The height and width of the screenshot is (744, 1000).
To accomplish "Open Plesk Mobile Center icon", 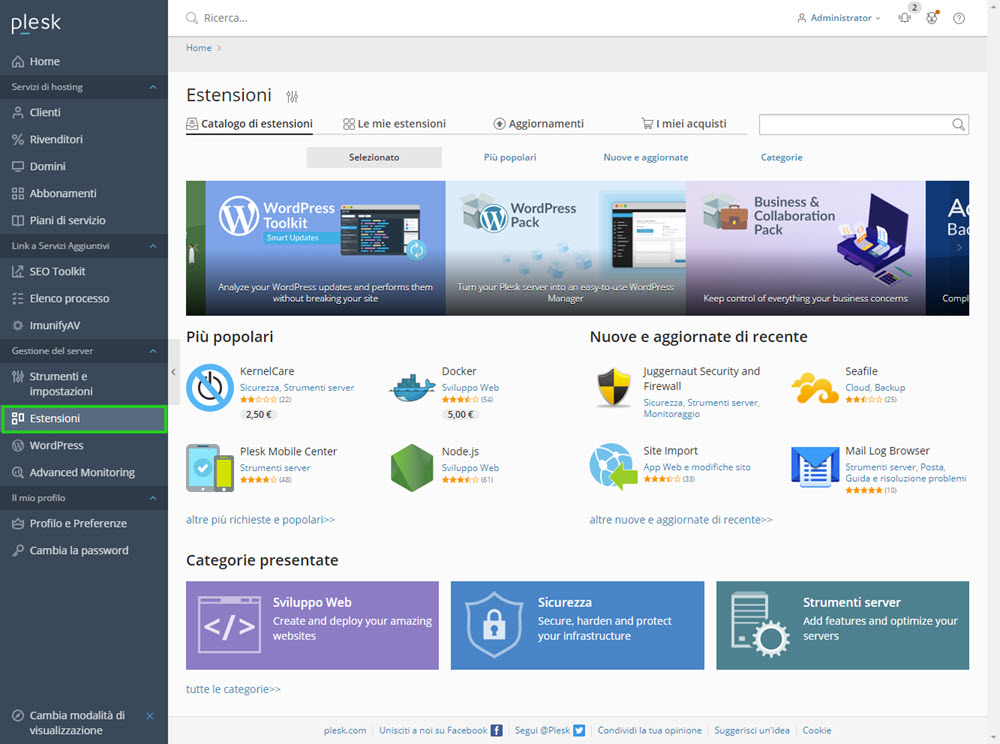I will click(x=210, y=468).
